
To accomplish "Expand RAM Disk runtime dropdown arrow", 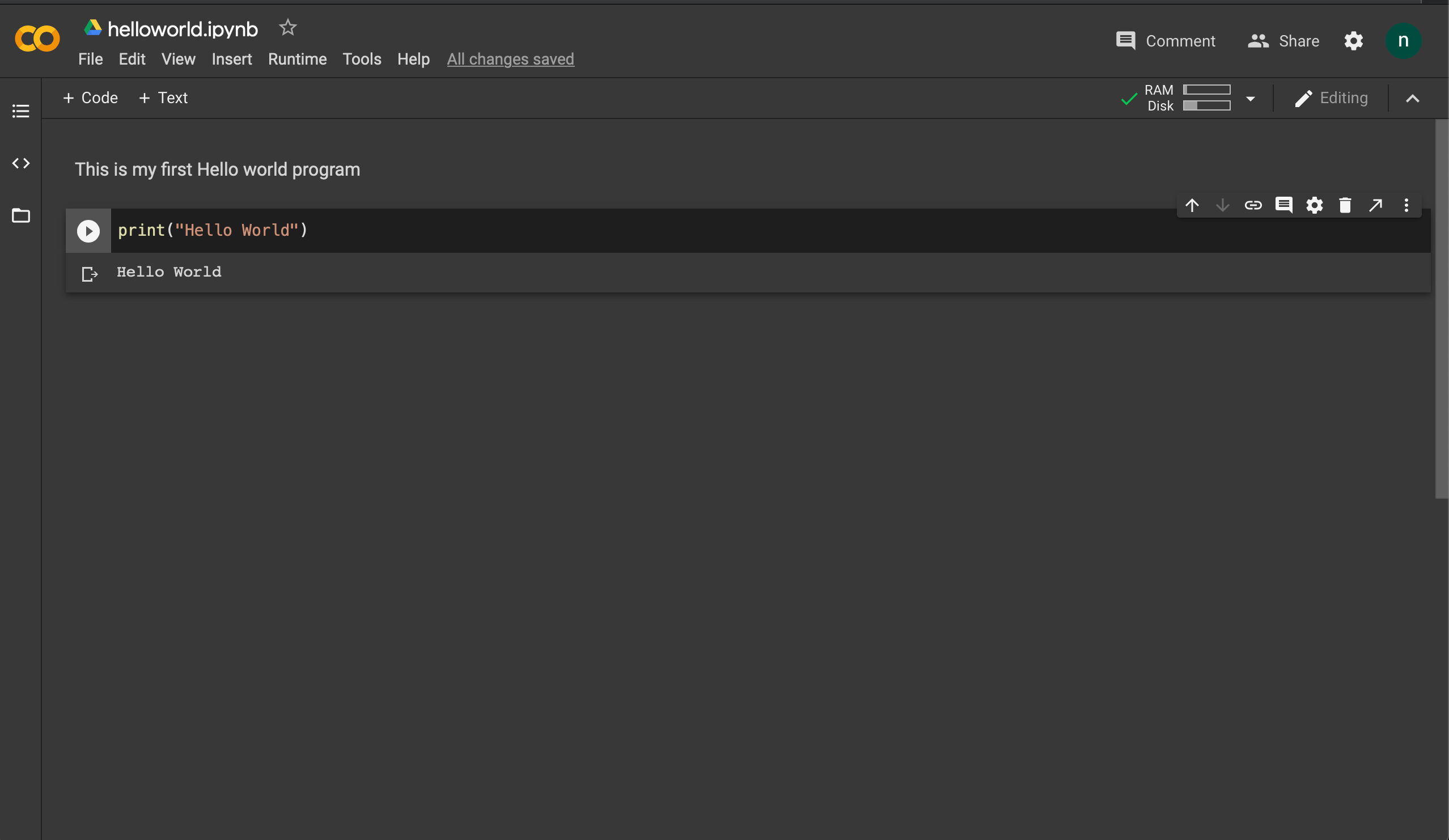I will tap(1251, 98).
